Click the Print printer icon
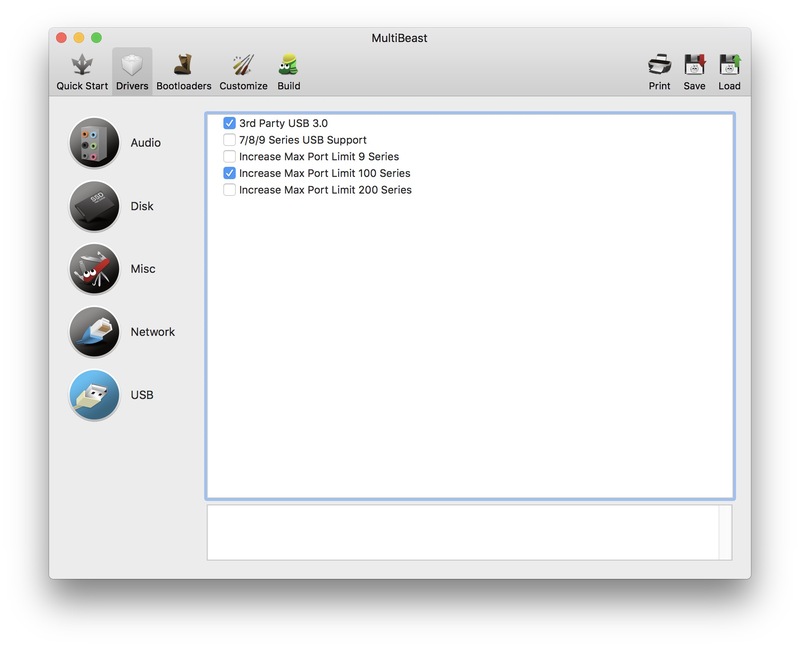 pyautogui.click(x=659, y=65)
